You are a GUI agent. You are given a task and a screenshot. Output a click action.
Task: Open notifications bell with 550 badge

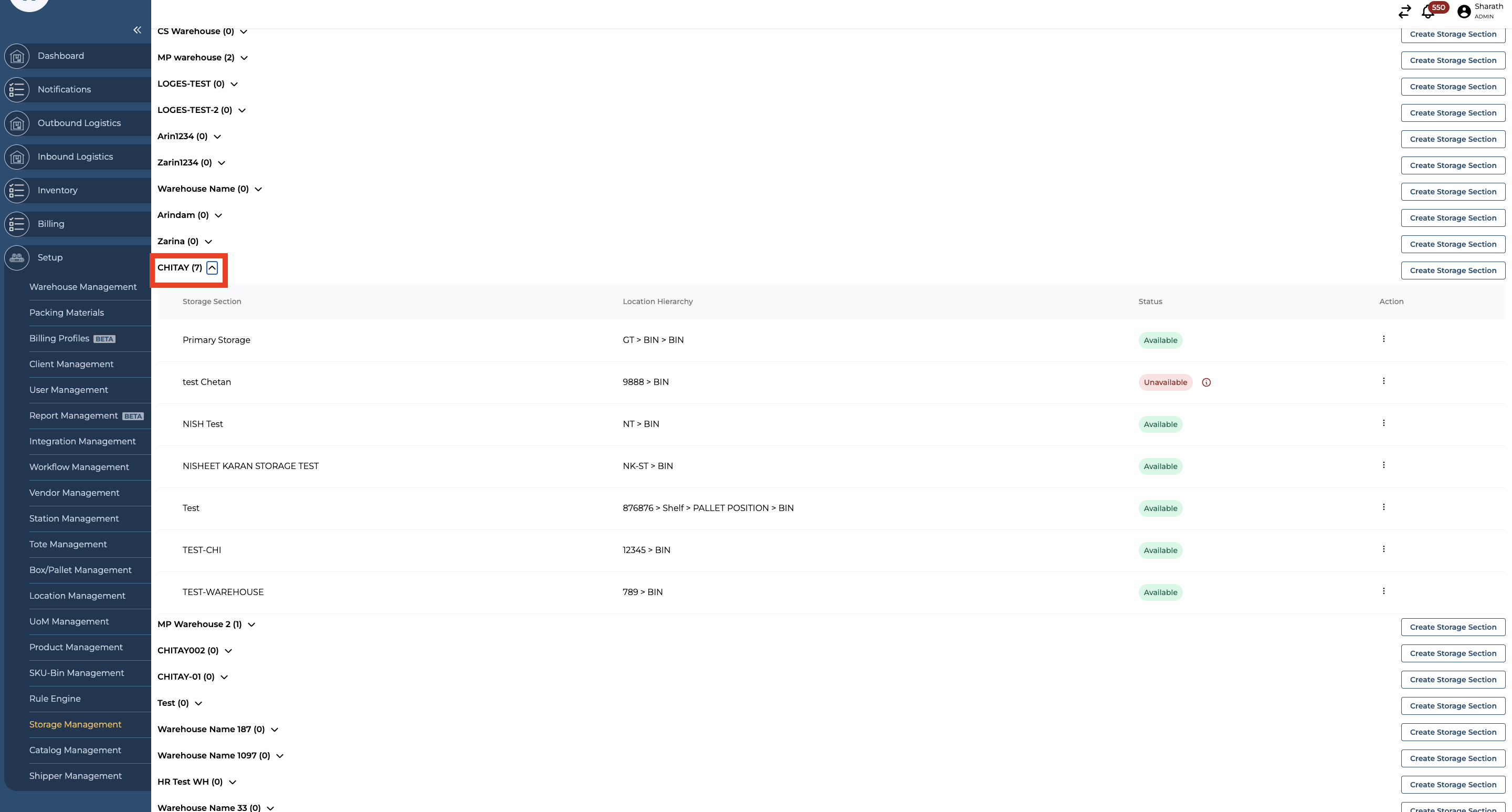[x=1427, y=11]
